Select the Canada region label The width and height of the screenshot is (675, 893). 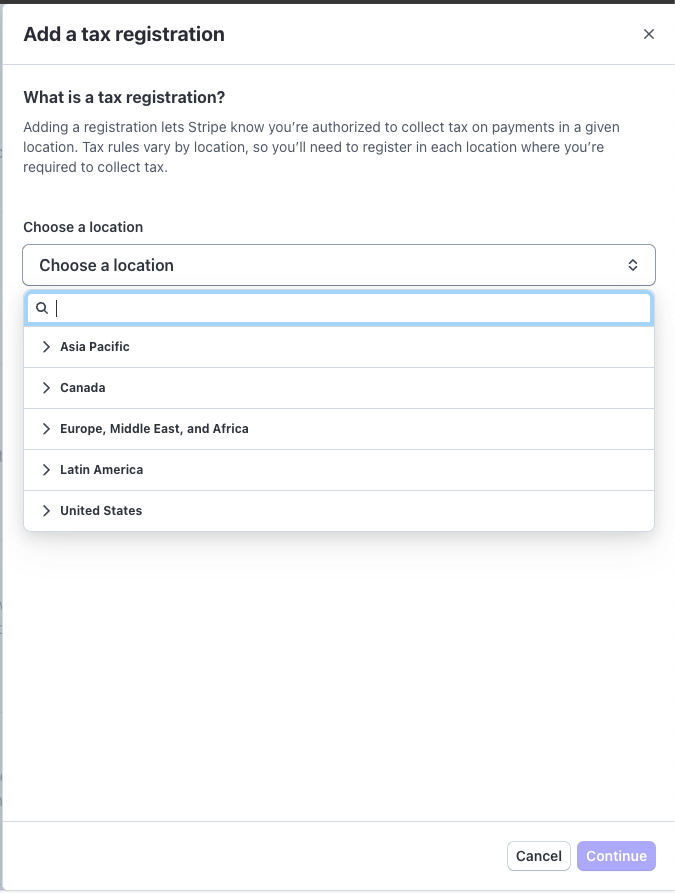(83, 388)
